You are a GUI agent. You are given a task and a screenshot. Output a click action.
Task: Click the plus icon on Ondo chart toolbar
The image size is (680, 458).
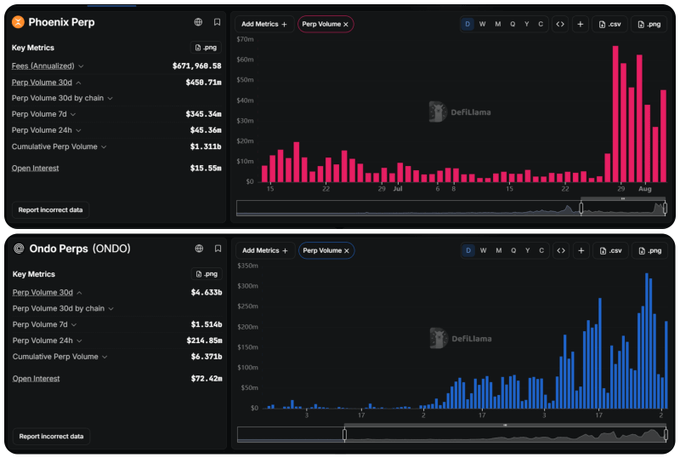click(x=581, y=251)
